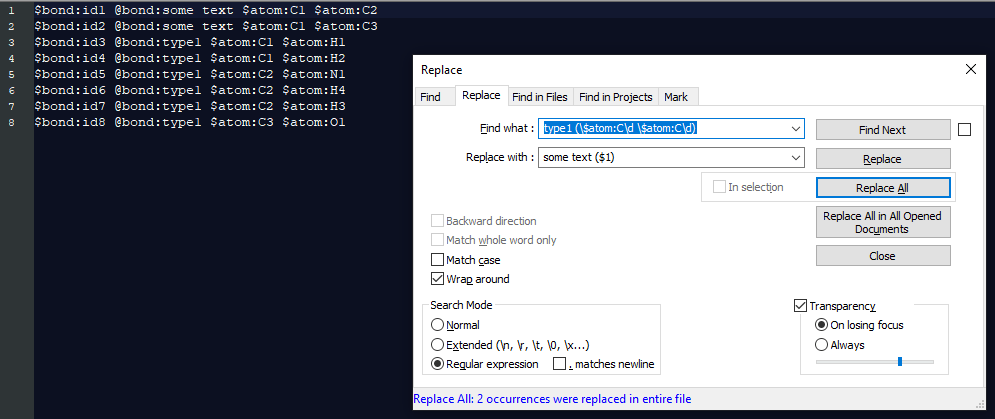The image size is (995, 419).
Task: Select Extended search mode
Action: [x=437, y=345]
